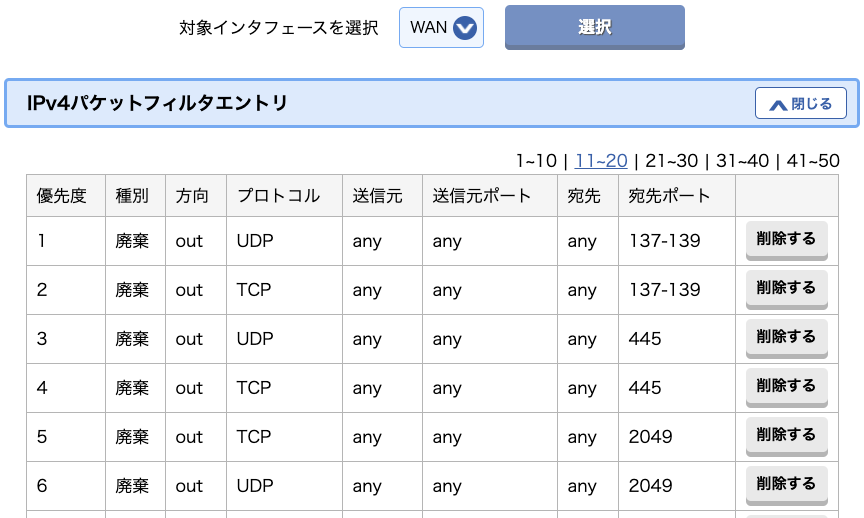Go to entries page 21~30
Image resolution: width=864 pixels, height=518 pixels.
[x=671, y=161]
